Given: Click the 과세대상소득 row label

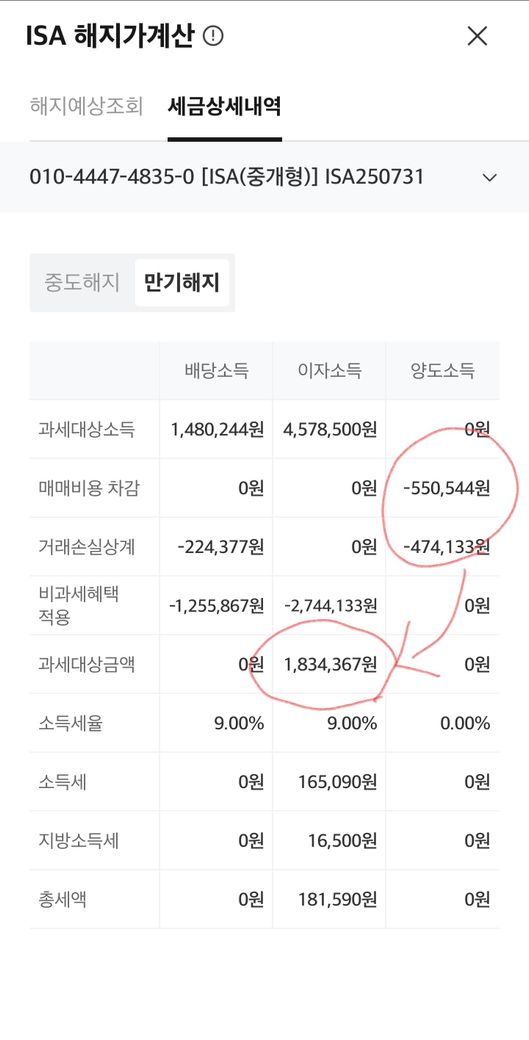Looking at the screenshot, I should pos(87,429).
